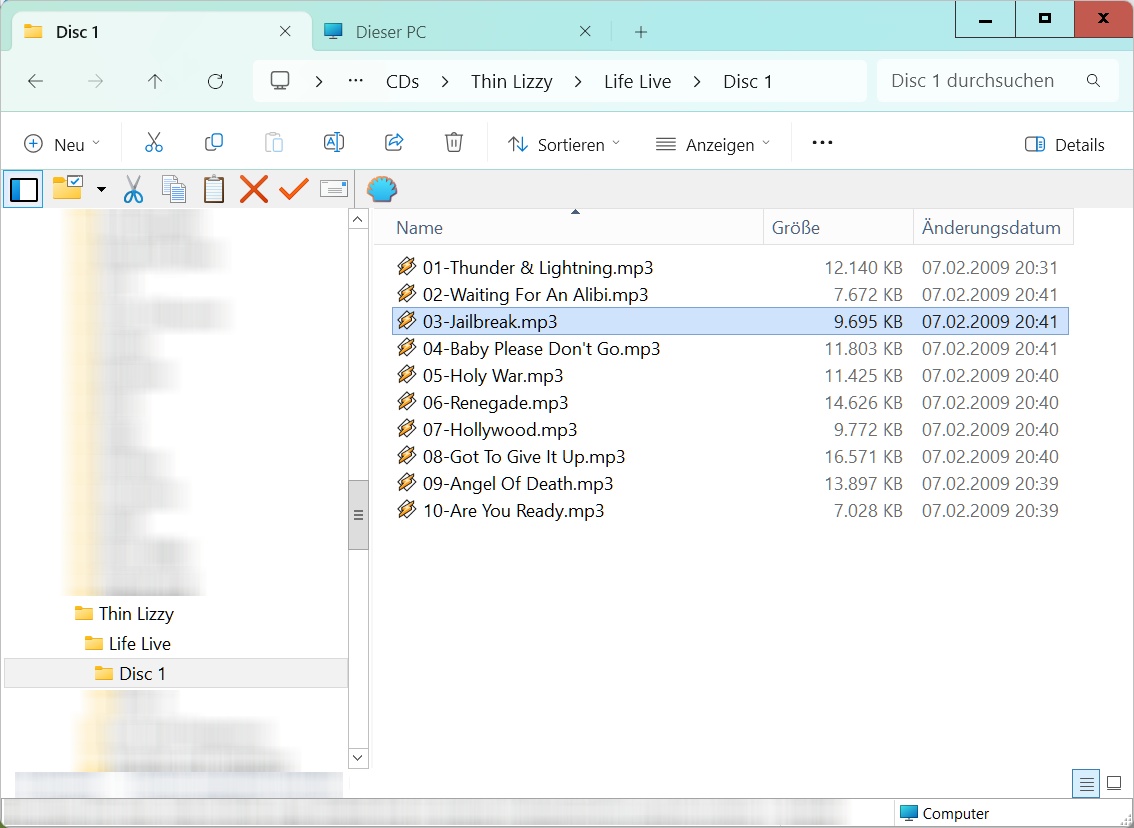This screenshot has width=1134, height=828.
Task: Toggle the navigation pane split-view button
Action: pos(23,189)
